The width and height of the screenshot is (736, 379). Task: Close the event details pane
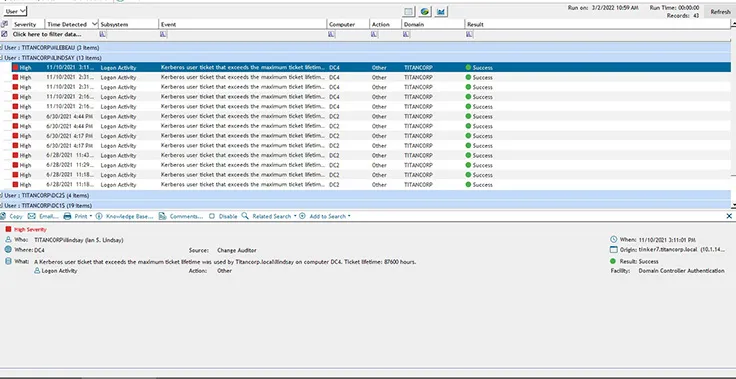point(729,216)
